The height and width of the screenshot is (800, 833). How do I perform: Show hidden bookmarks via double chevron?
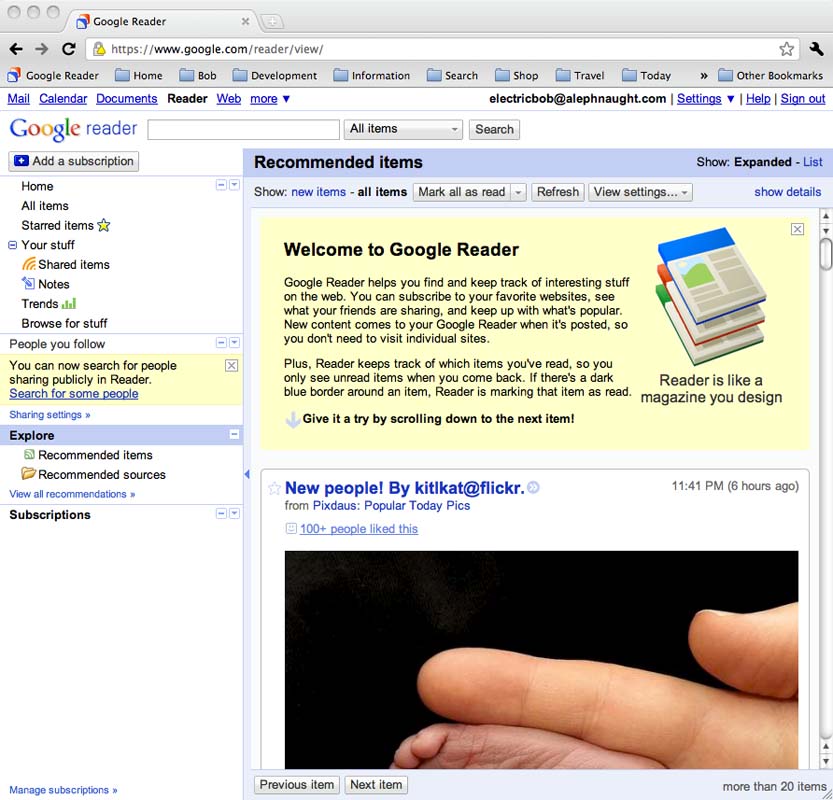[703, 76]
